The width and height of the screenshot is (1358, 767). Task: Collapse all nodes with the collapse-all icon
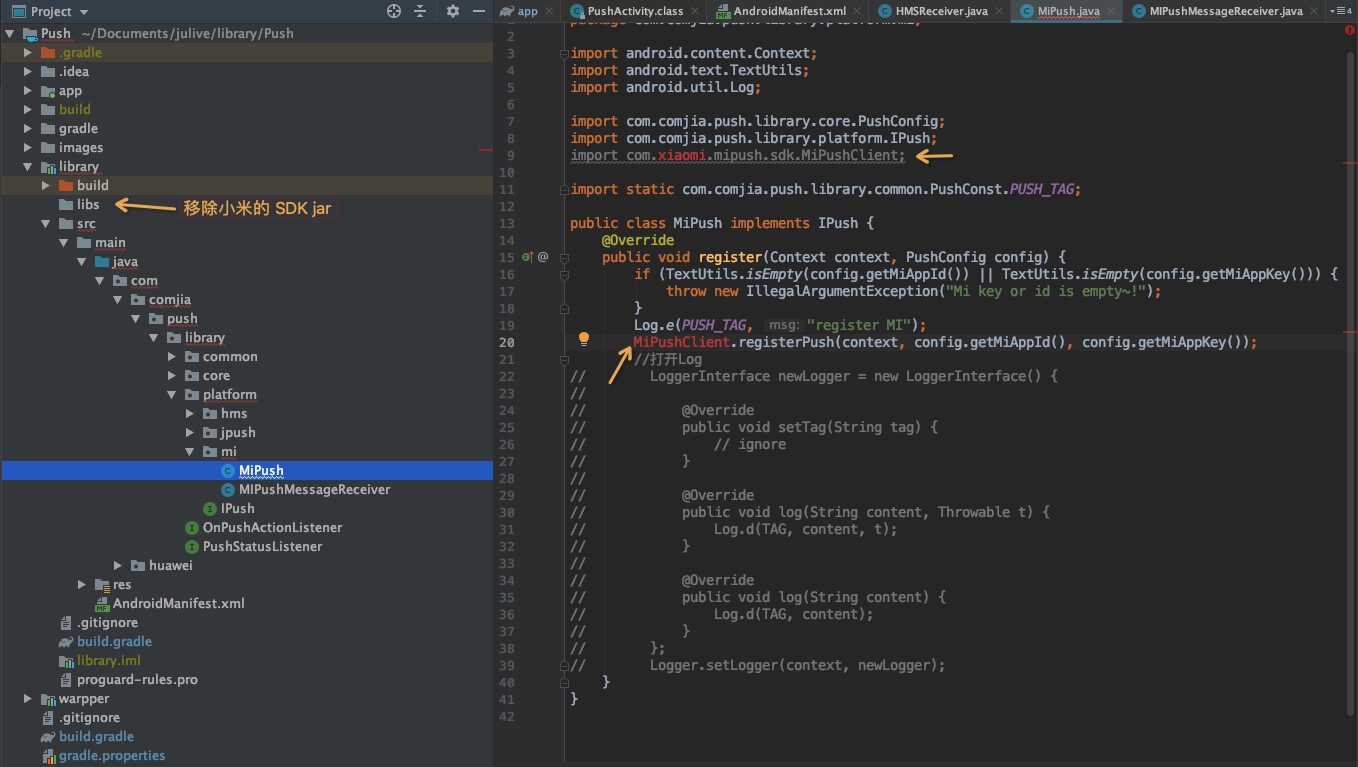[x=421, y=11]
